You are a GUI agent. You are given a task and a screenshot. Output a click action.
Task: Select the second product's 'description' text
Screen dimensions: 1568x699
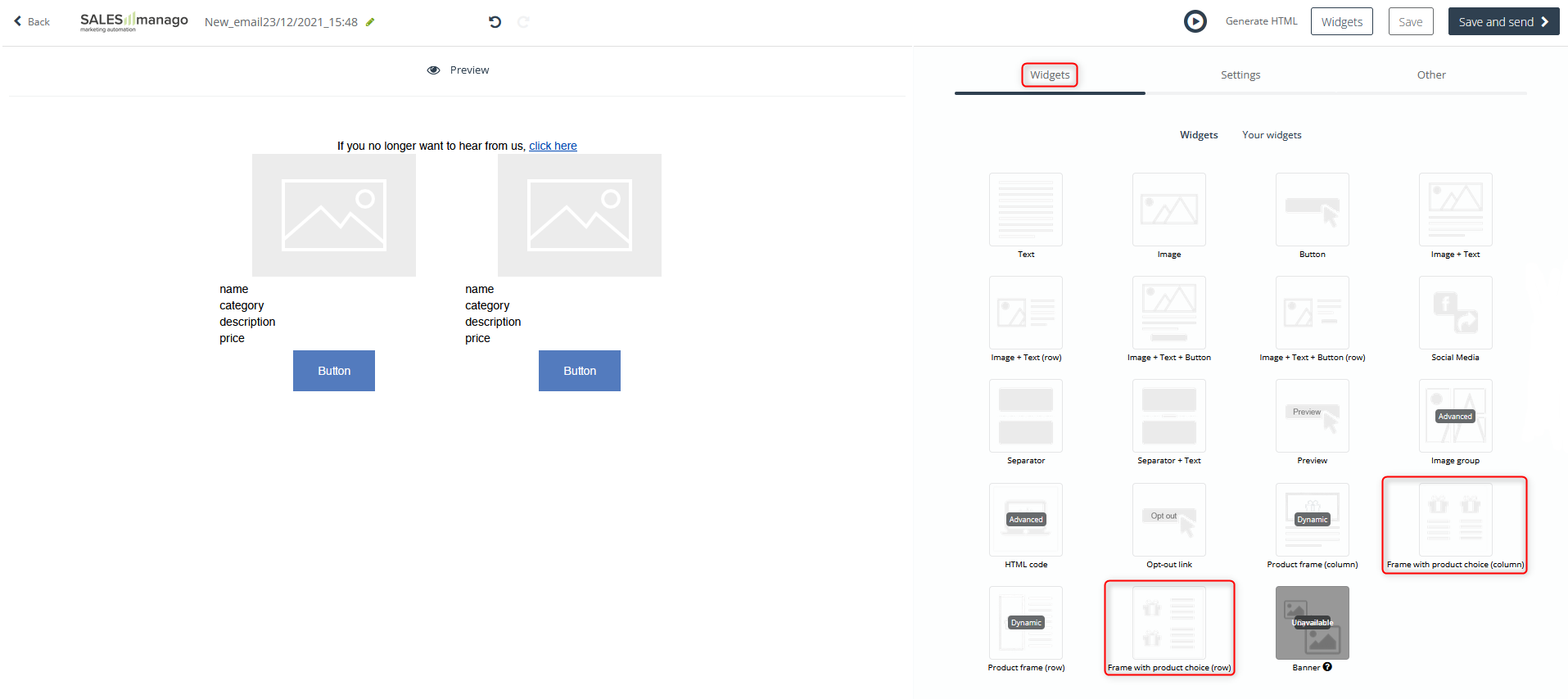point(493,322)
